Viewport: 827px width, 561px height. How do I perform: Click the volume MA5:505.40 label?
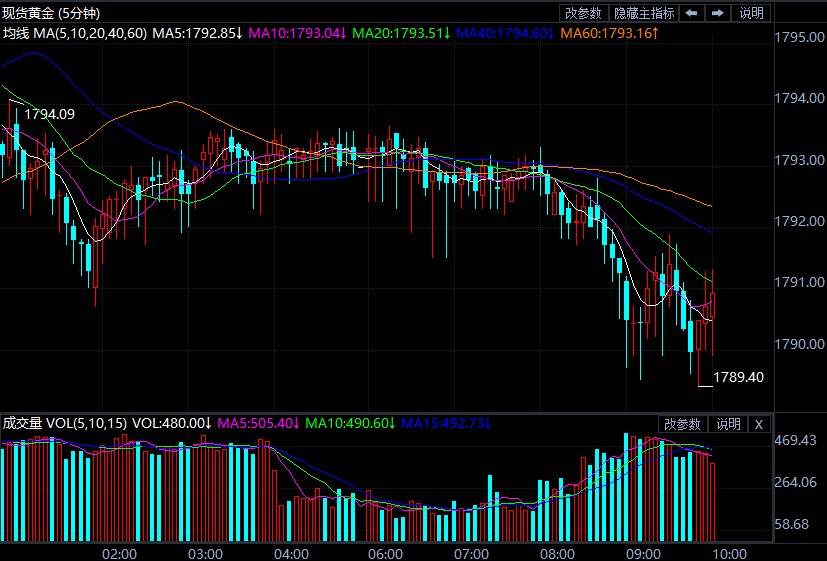click(258, 423)
